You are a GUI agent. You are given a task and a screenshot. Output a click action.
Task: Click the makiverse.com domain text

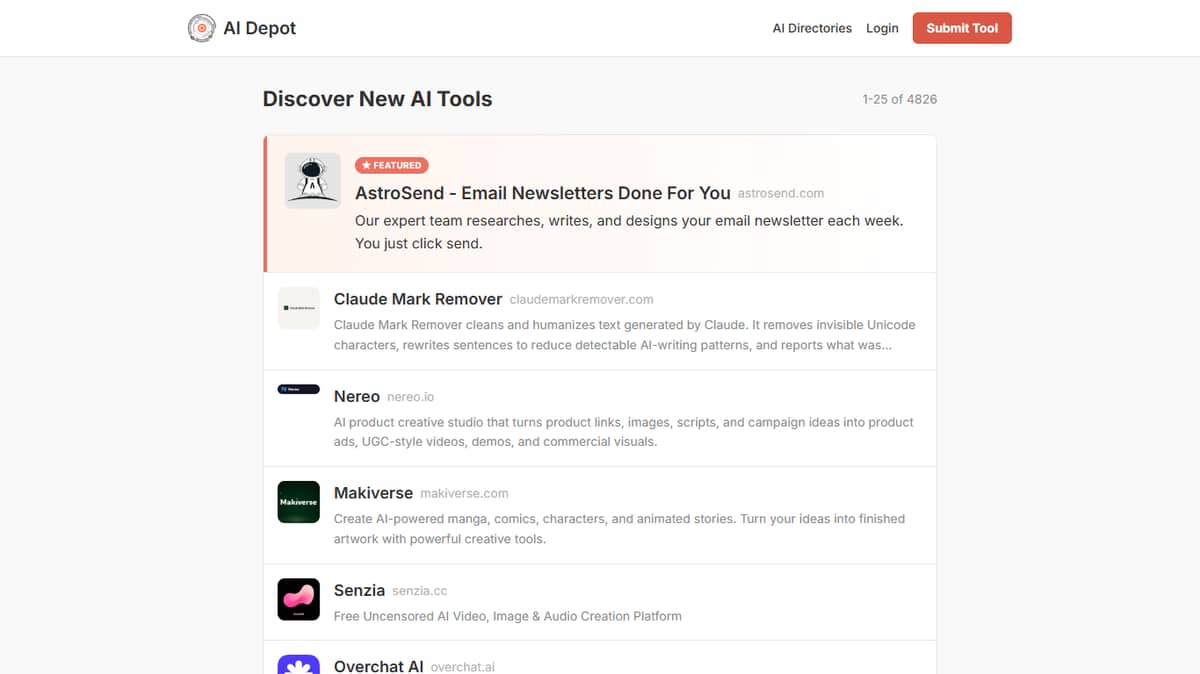[x=464, y=493]
